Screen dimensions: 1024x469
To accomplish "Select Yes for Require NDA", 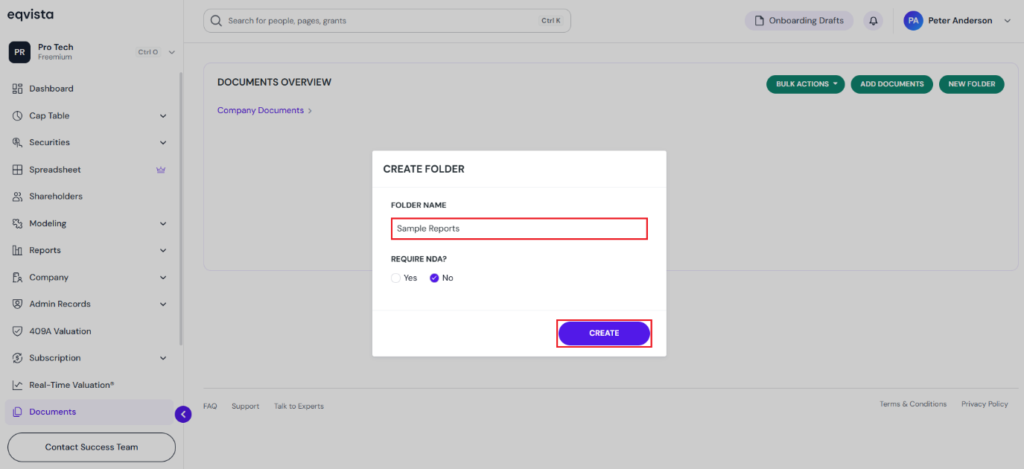I will coord(396,278).
